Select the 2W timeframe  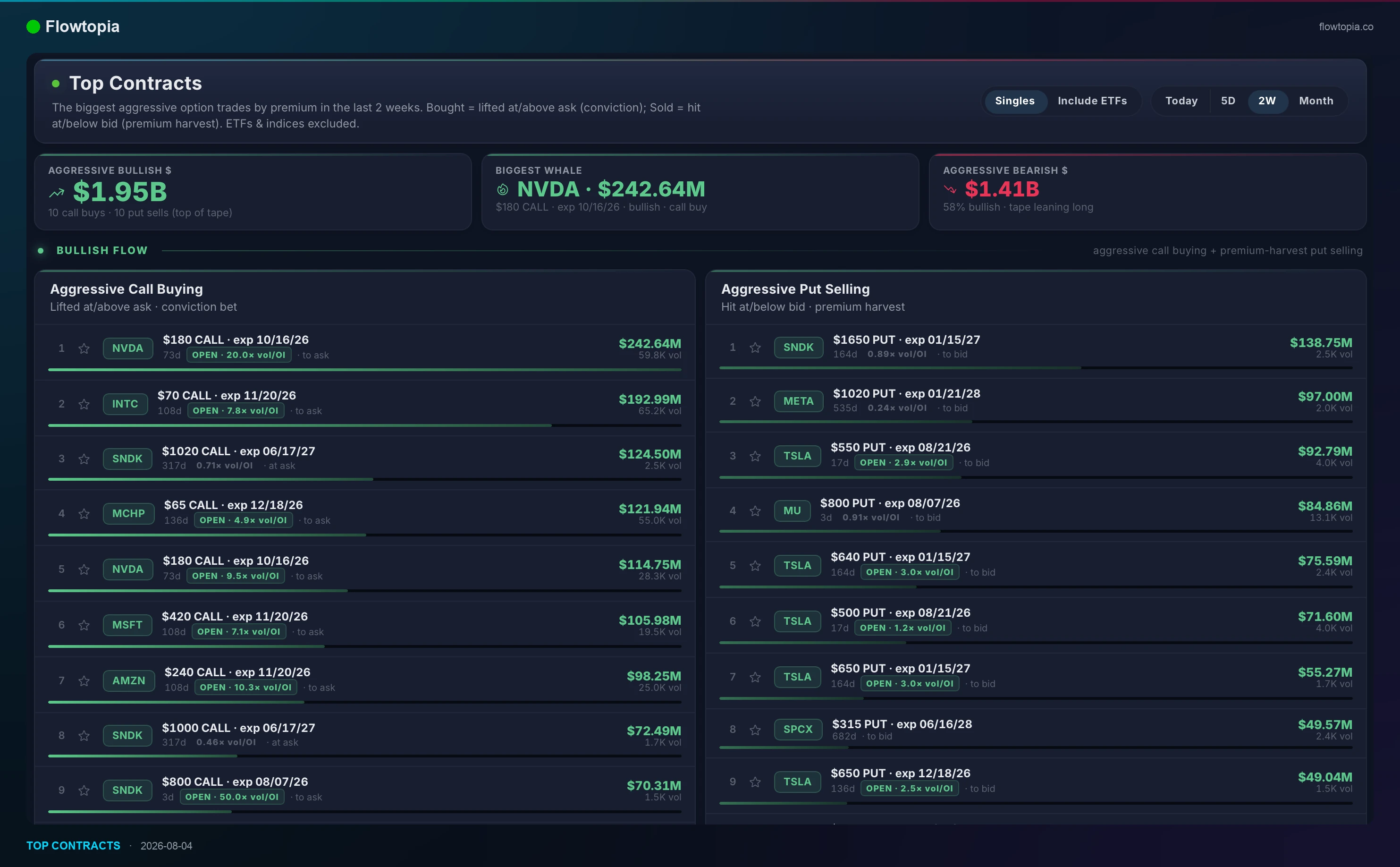point(1267,101)
